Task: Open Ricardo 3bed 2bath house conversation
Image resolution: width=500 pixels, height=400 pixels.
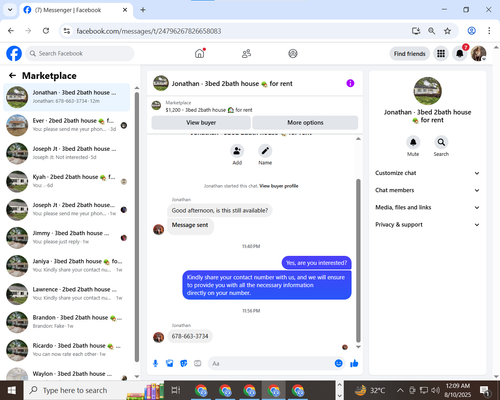Action: [67, 350]
